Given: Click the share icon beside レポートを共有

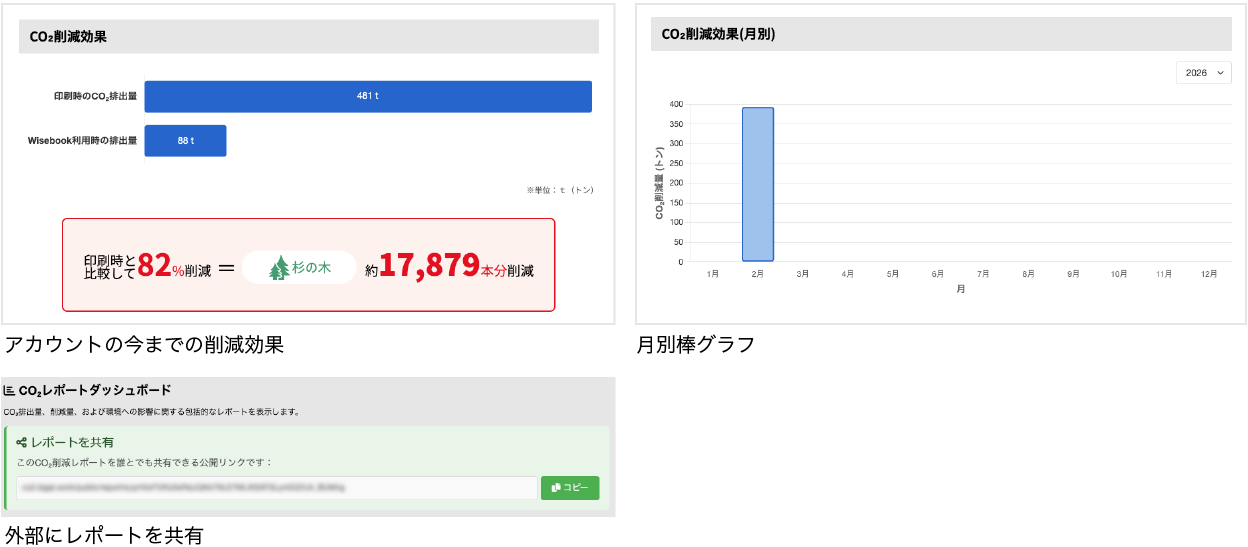Looking at the screenshot, I should pos(22,442).
